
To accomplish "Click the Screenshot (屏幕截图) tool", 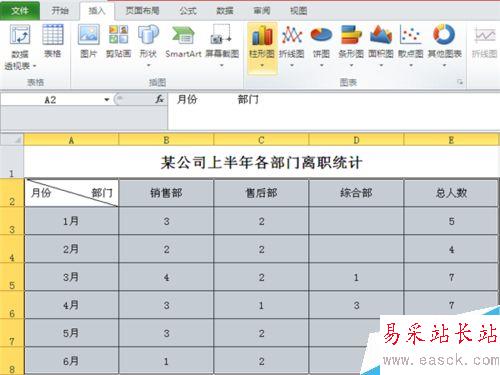I will pyautogui.click(x=222, y=45).
